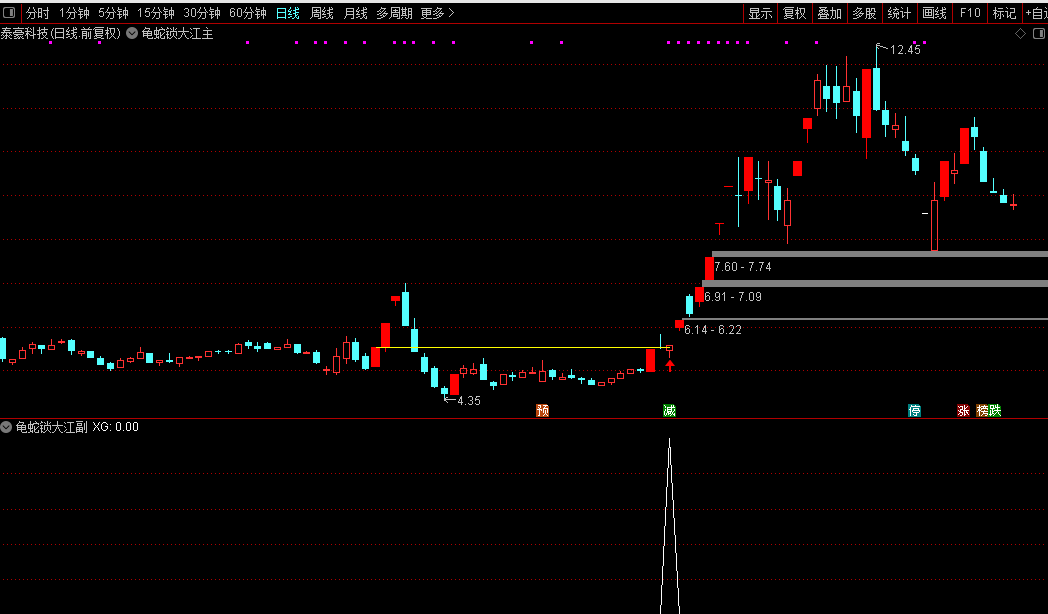1048x614 pixels.
Task: Toggle the right side panel icon
Action: point(1039,33)
